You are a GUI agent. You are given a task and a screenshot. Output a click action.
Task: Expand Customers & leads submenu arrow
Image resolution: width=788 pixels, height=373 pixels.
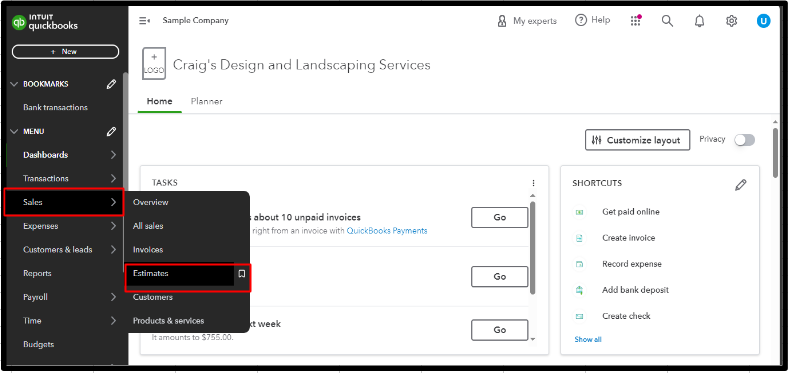[113, 250]
